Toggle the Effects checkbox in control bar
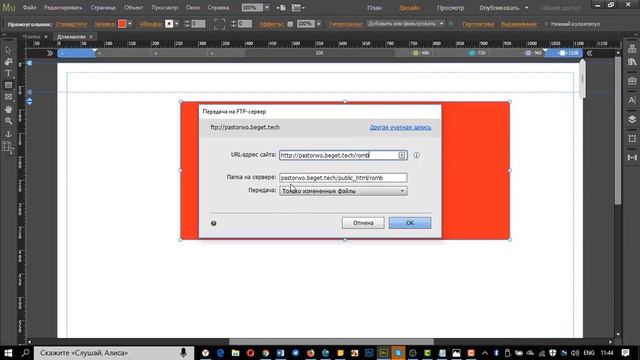The width and height of the screenshot is (640, 360). click(290, 24)
